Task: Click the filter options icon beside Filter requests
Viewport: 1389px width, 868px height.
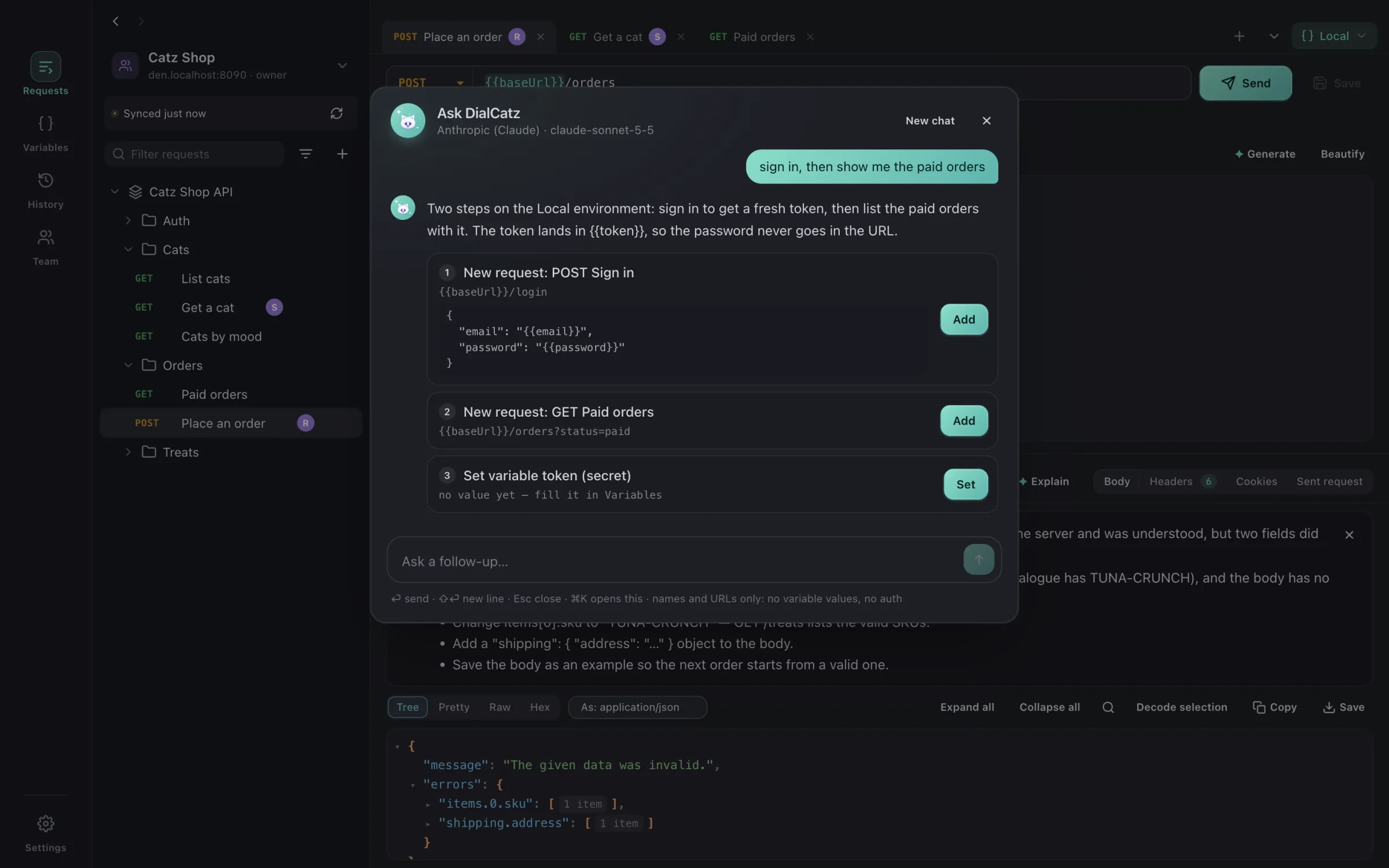Action: tap(306, 153)
